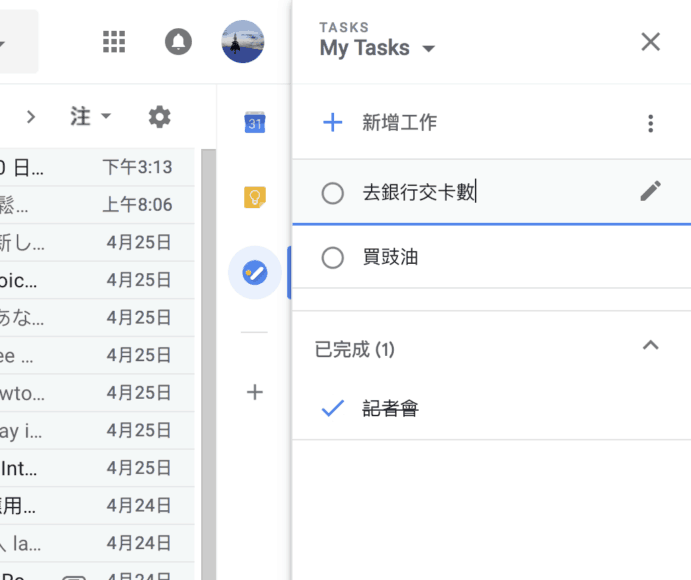
Task: Open the notifications bell
Action: coord(178,41)
